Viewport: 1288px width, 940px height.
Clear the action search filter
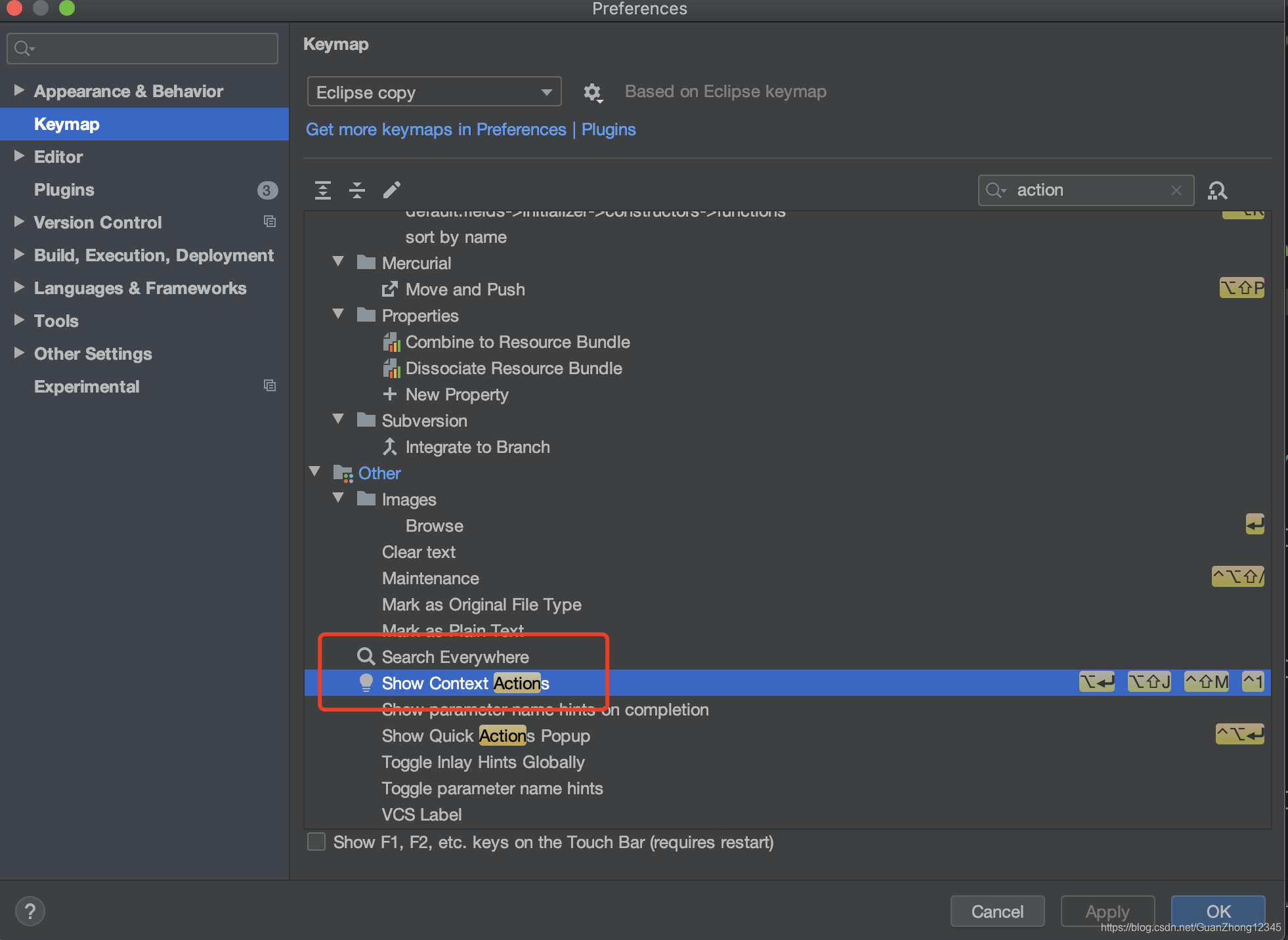click(1176, 190)
